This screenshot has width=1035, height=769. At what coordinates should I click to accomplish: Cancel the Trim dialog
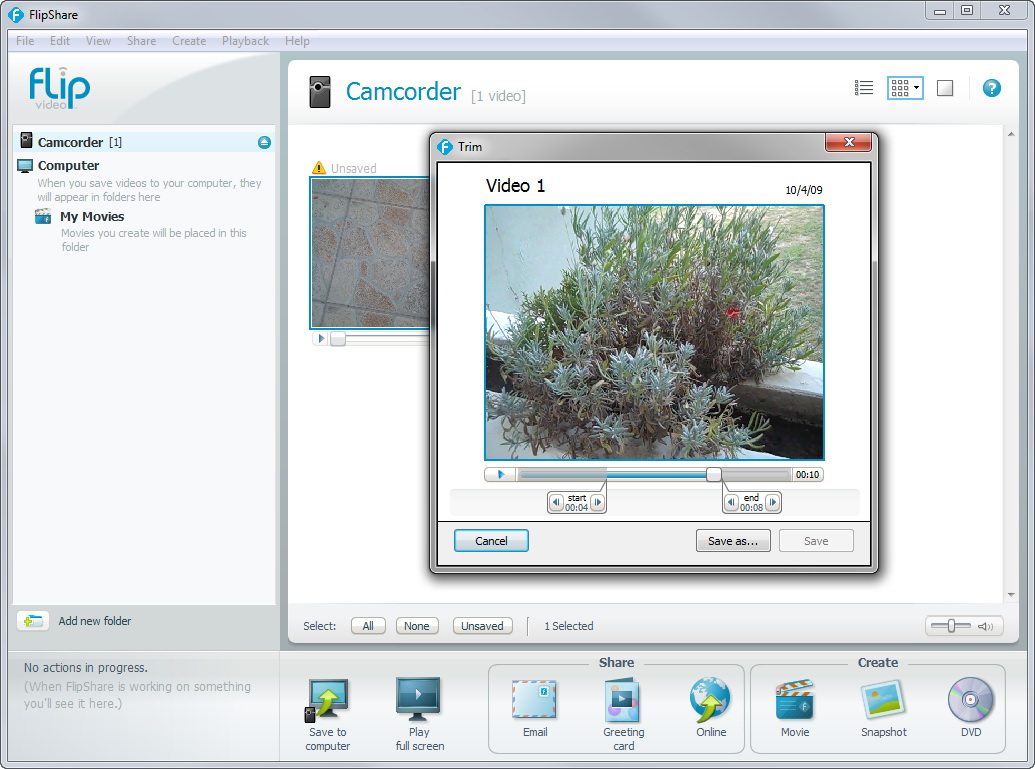pos(491,541)
